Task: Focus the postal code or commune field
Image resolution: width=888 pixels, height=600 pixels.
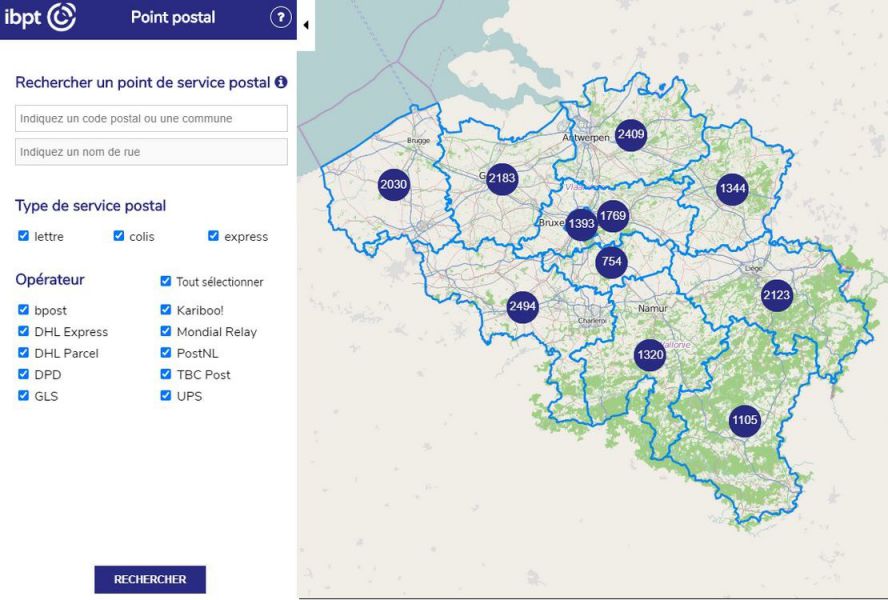Action: [x=151, y=119]
